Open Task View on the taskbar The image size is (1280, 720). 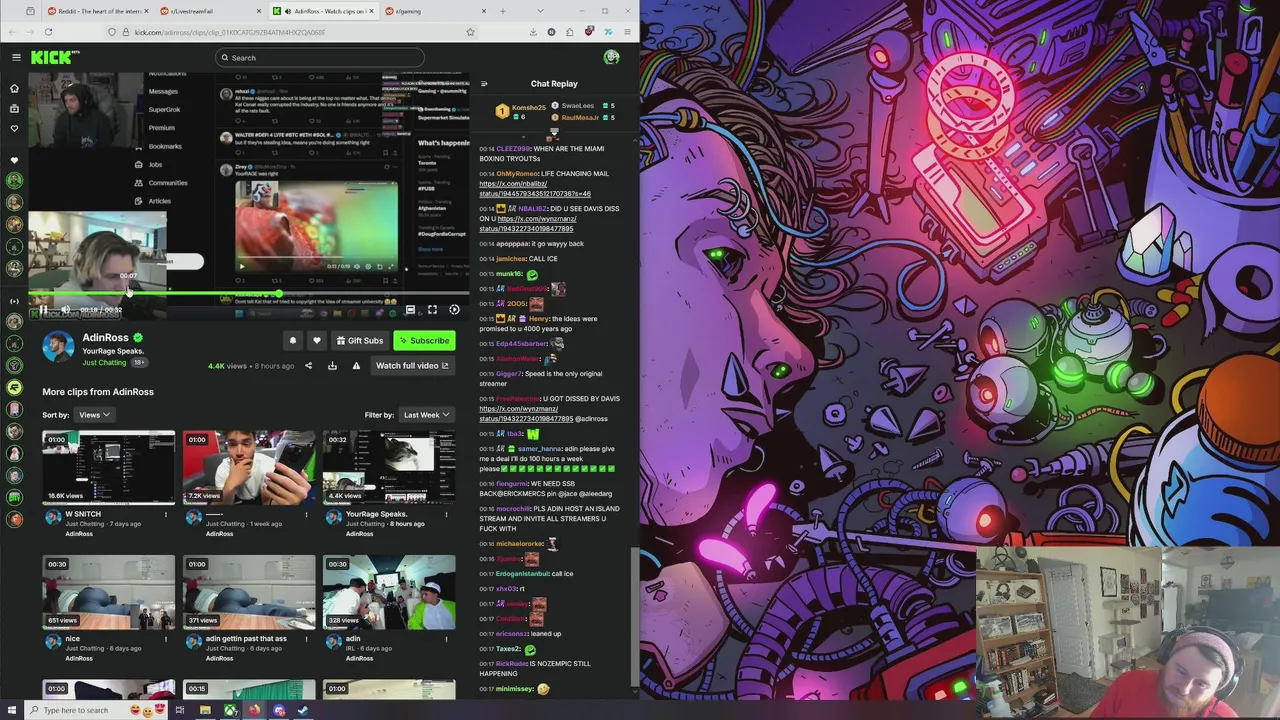[180, 710]
